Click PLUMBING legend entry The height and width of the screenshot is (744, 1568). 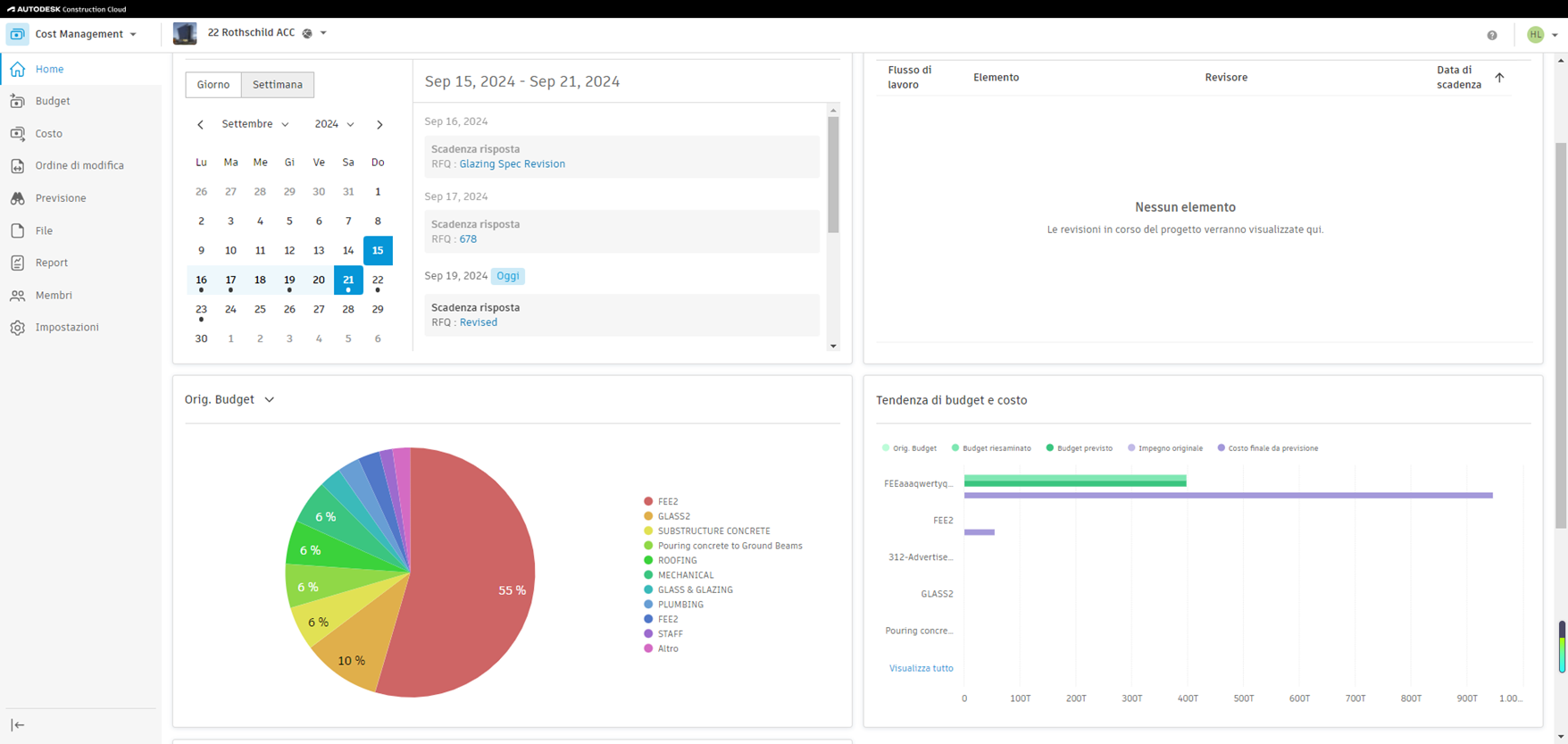tap(673, 605)
